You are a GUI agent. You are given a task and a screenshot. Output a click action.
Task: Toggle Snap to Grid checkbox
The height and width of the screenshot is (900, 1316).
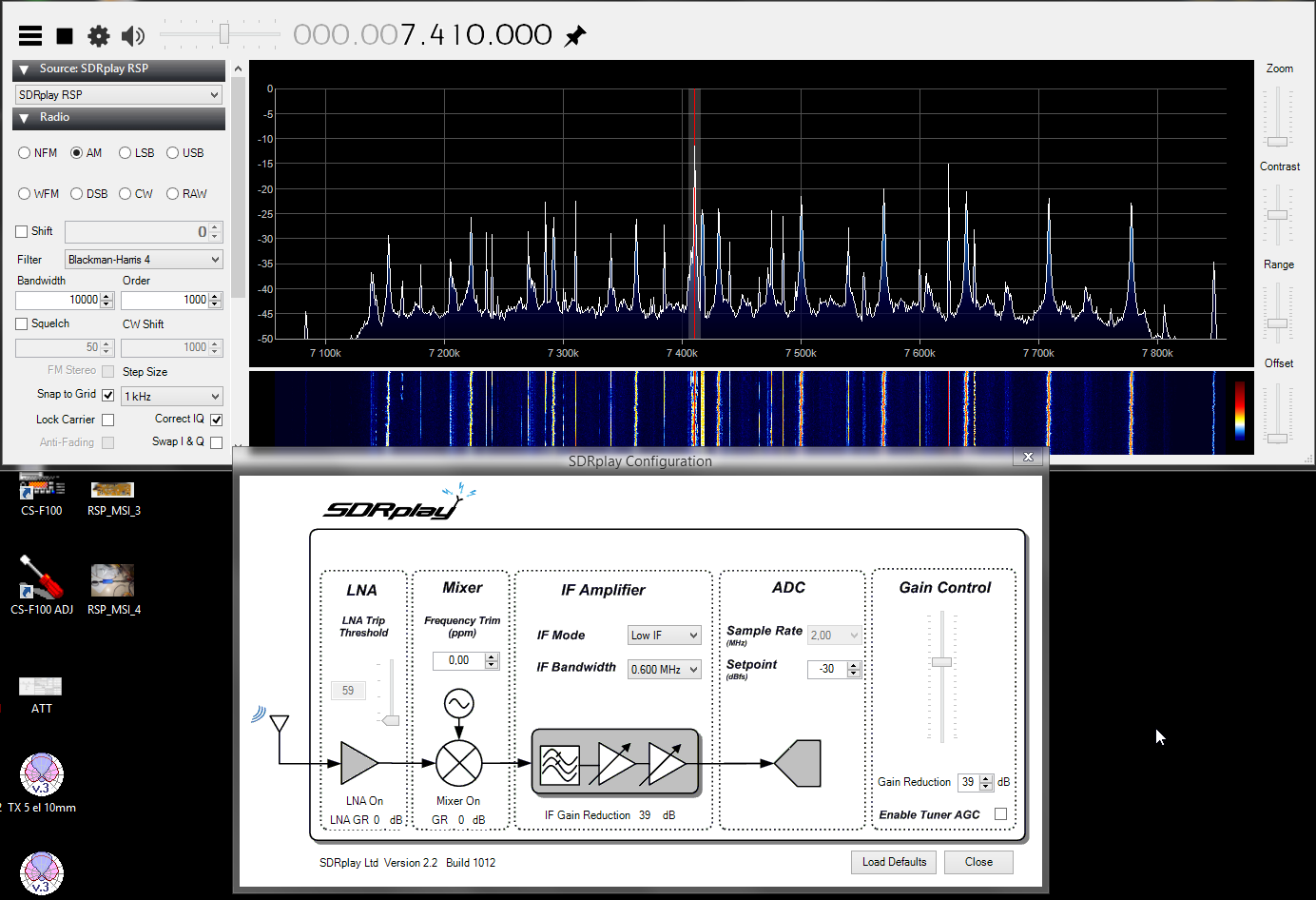pos(108,395)
